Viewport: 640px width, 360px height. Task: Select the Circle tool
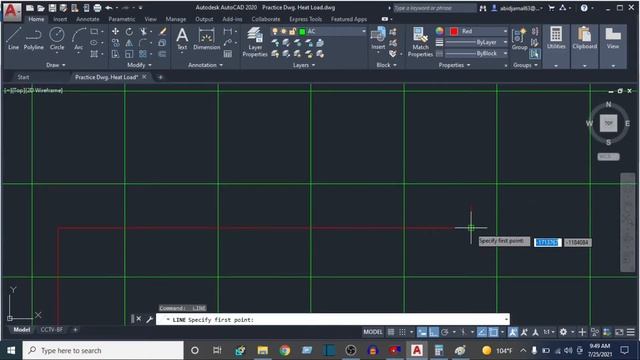(x=57, y=39)
